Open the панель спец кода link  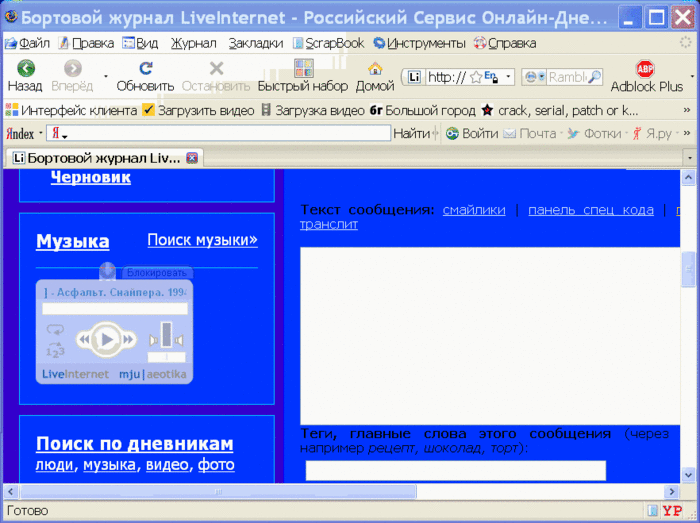tap(591, 210)
